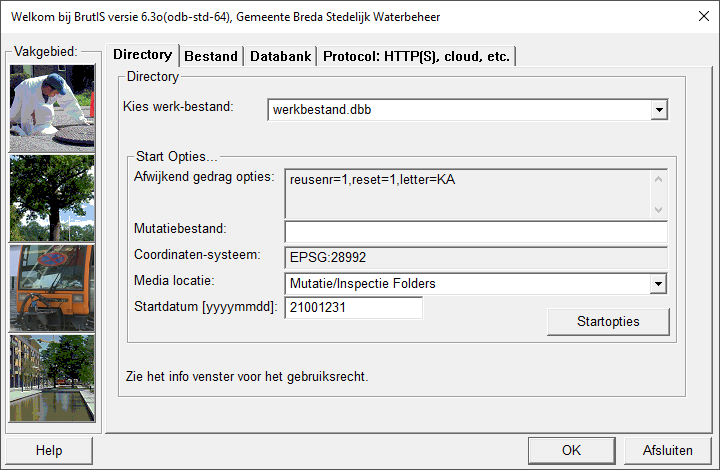Click the Kies werk-bestand label
This screenshot has height=470, width=720.
click(x=178, y=106)
